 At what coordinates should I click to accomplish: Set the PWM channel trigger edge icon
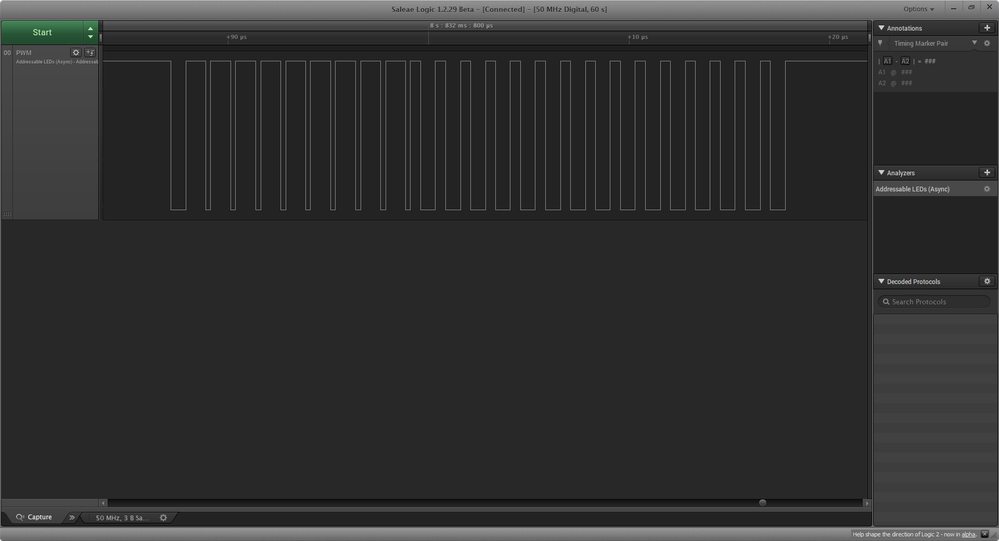[x=90, y=52]
